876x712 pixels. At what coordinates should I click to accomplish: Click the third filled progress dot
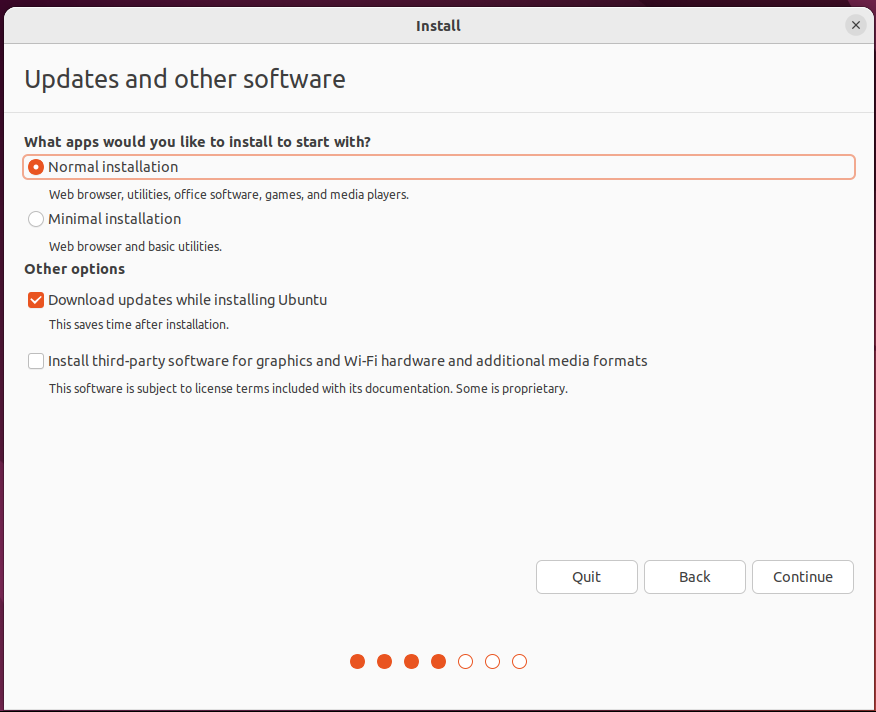point(411,661)
